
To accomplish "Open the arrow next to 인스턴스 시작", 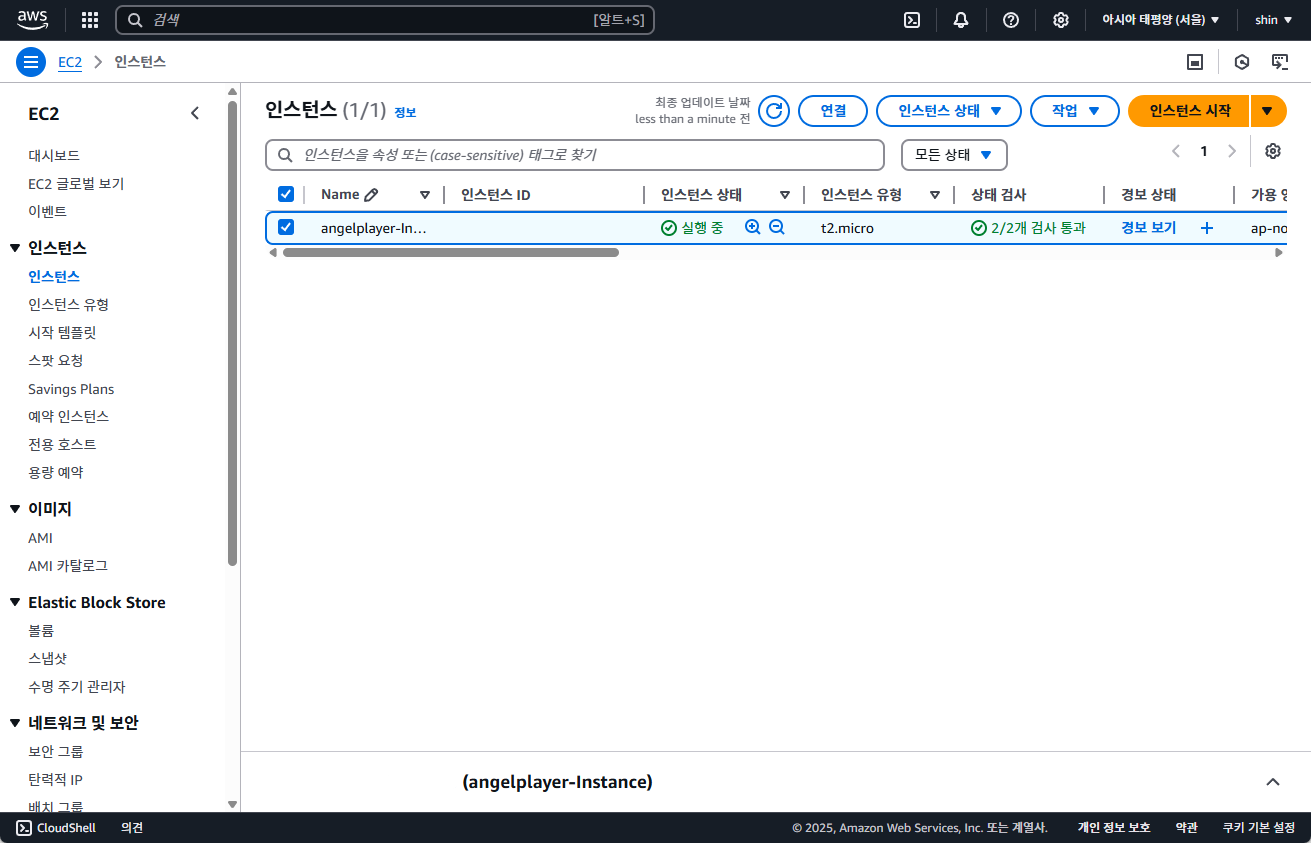I will tap(1268, 111).
